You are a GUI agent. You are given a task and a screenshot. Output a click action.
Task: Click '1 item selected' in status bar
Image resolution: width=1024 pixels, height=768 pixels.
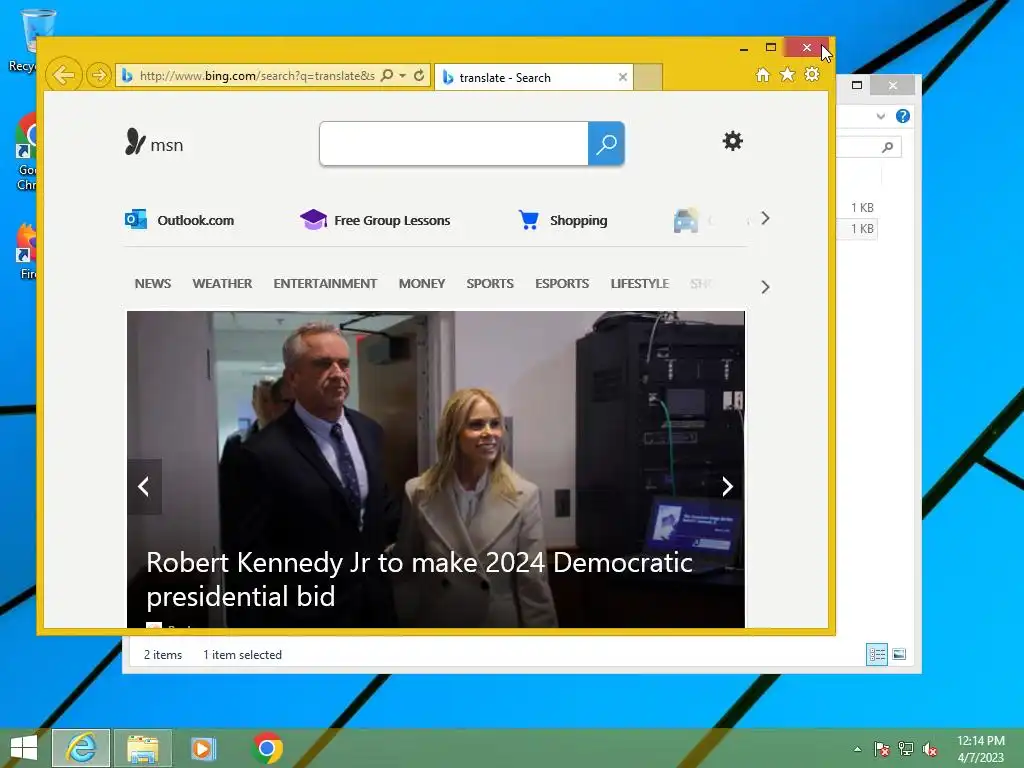click(x=242, y=654)
